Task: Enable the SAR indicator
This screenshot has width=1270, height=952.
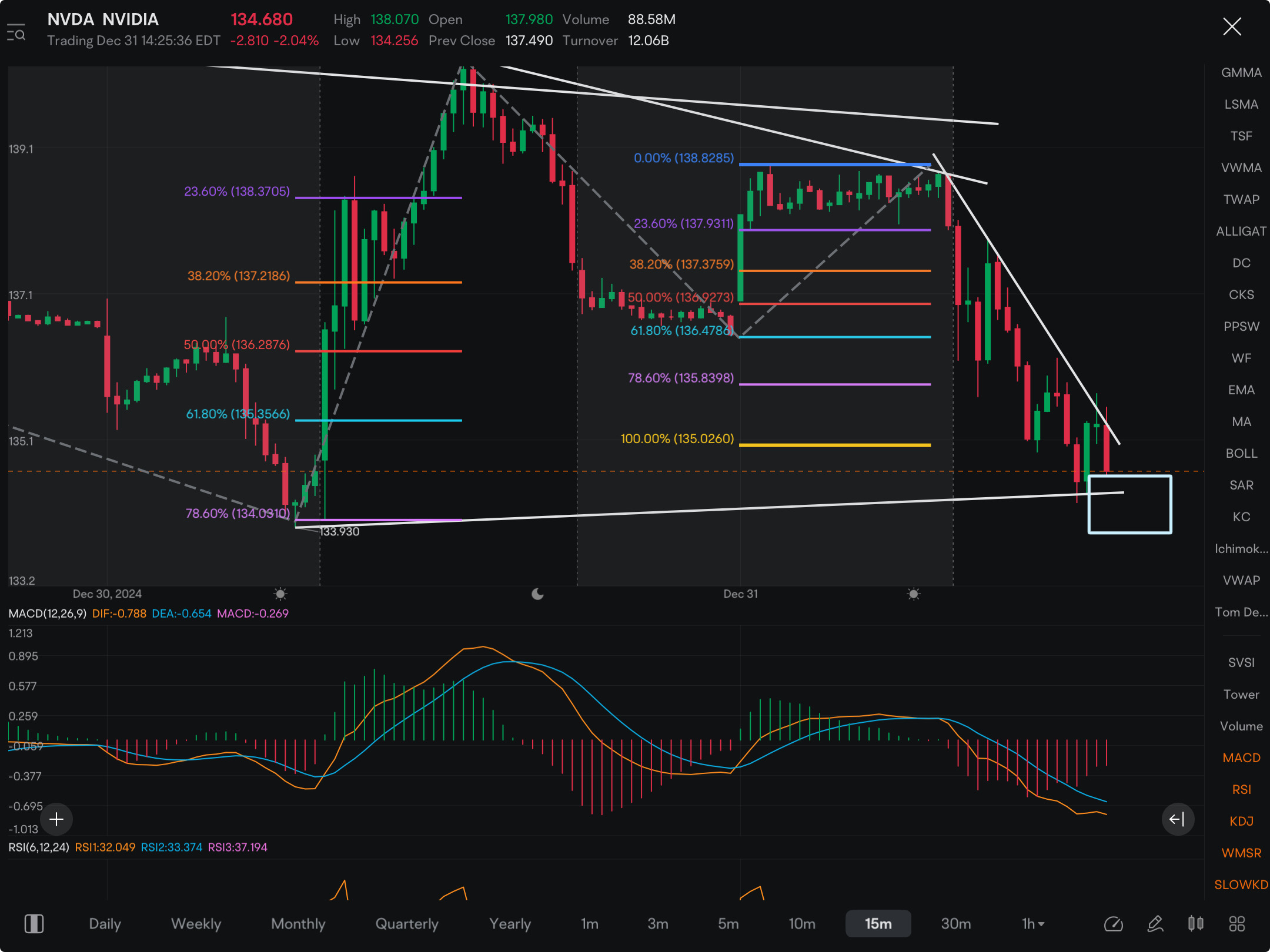Action: (x=1241, y=485)
